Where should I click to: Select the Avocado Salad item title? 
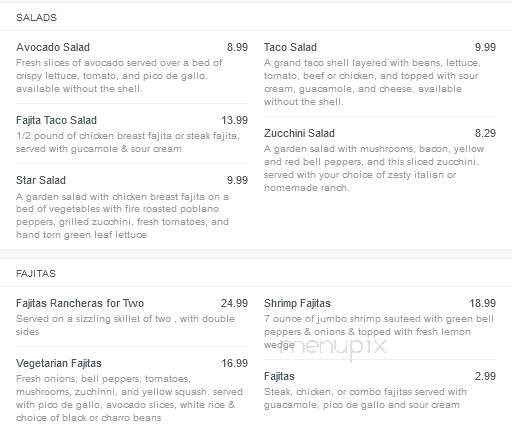coord(53,47)
